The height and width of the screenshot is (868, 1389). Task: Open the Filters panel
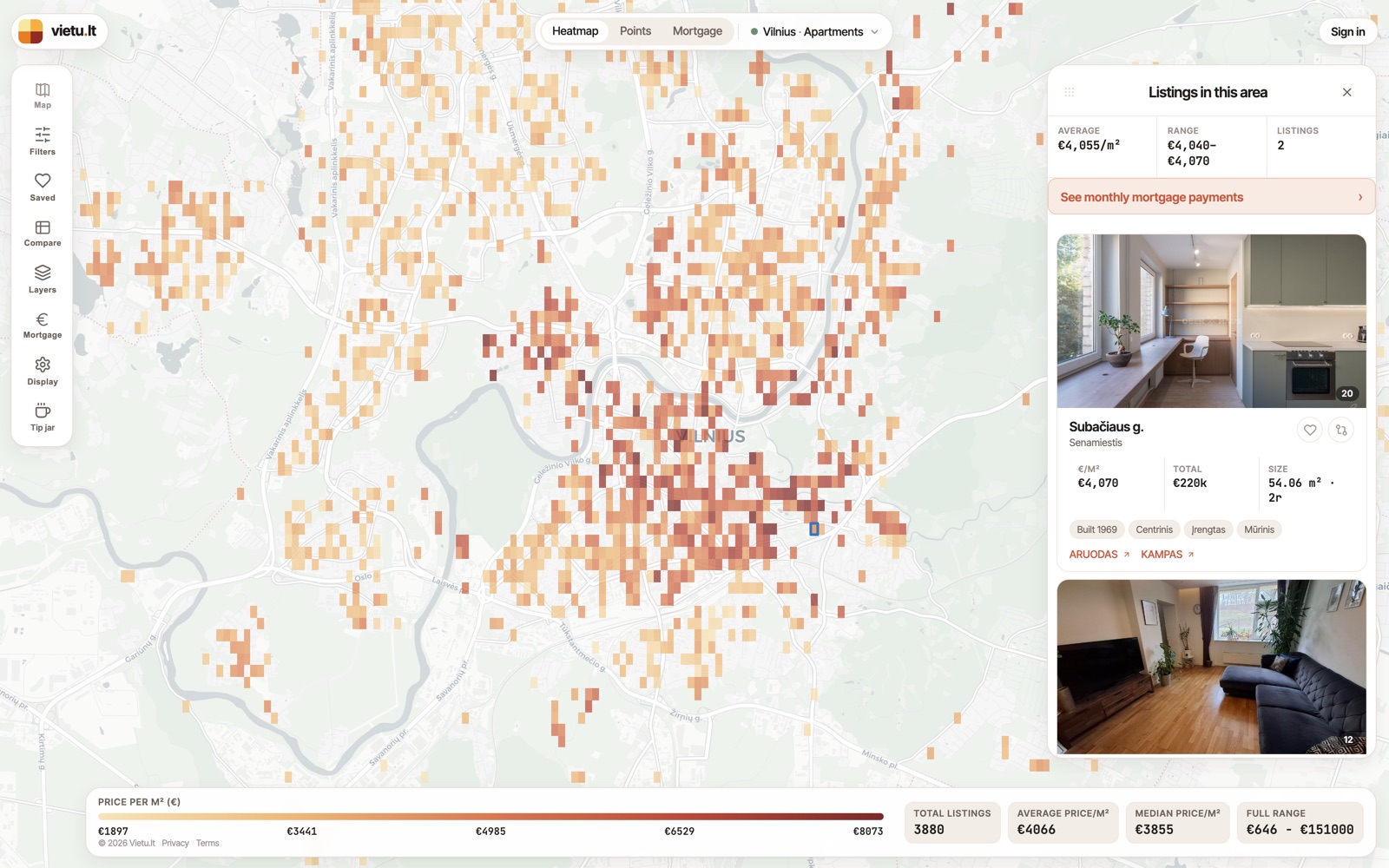pos(43,141)
